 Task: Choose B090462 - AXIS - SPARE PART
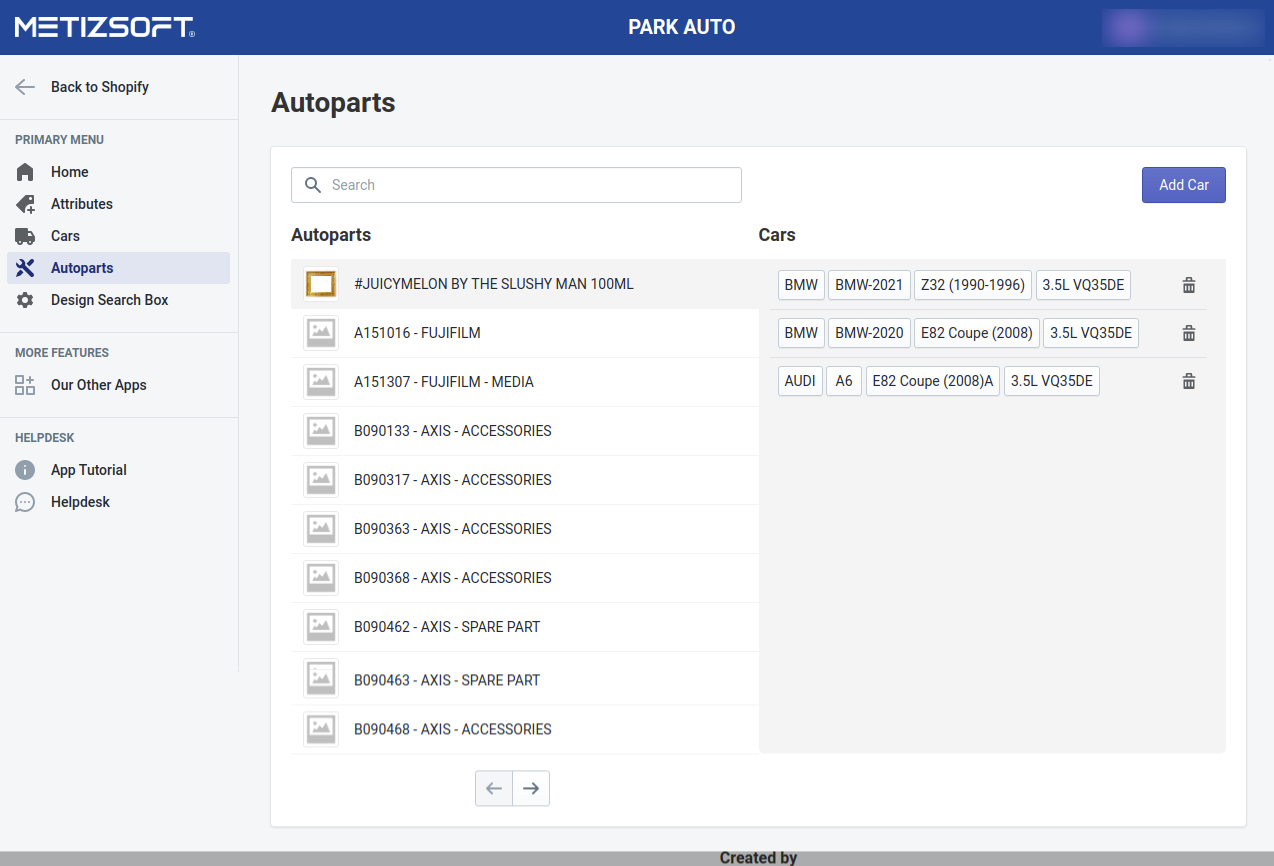click(x=446, y=627)
